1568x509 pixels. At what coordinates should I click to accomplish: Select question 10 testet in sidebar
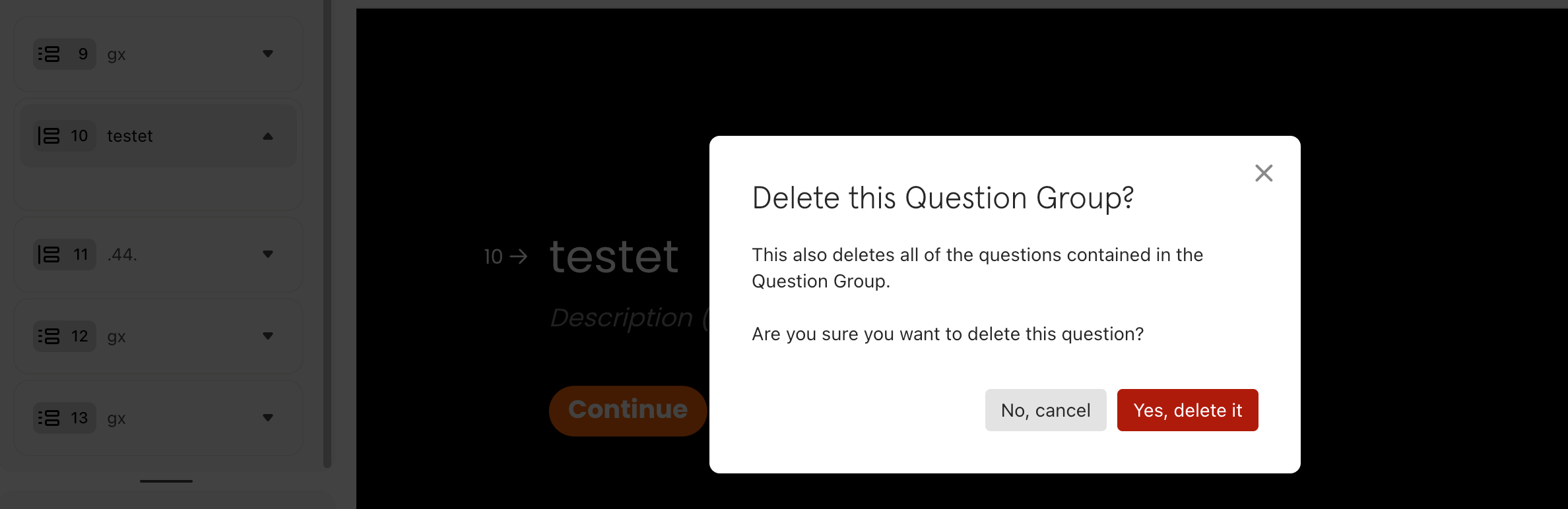coord(158,136)
